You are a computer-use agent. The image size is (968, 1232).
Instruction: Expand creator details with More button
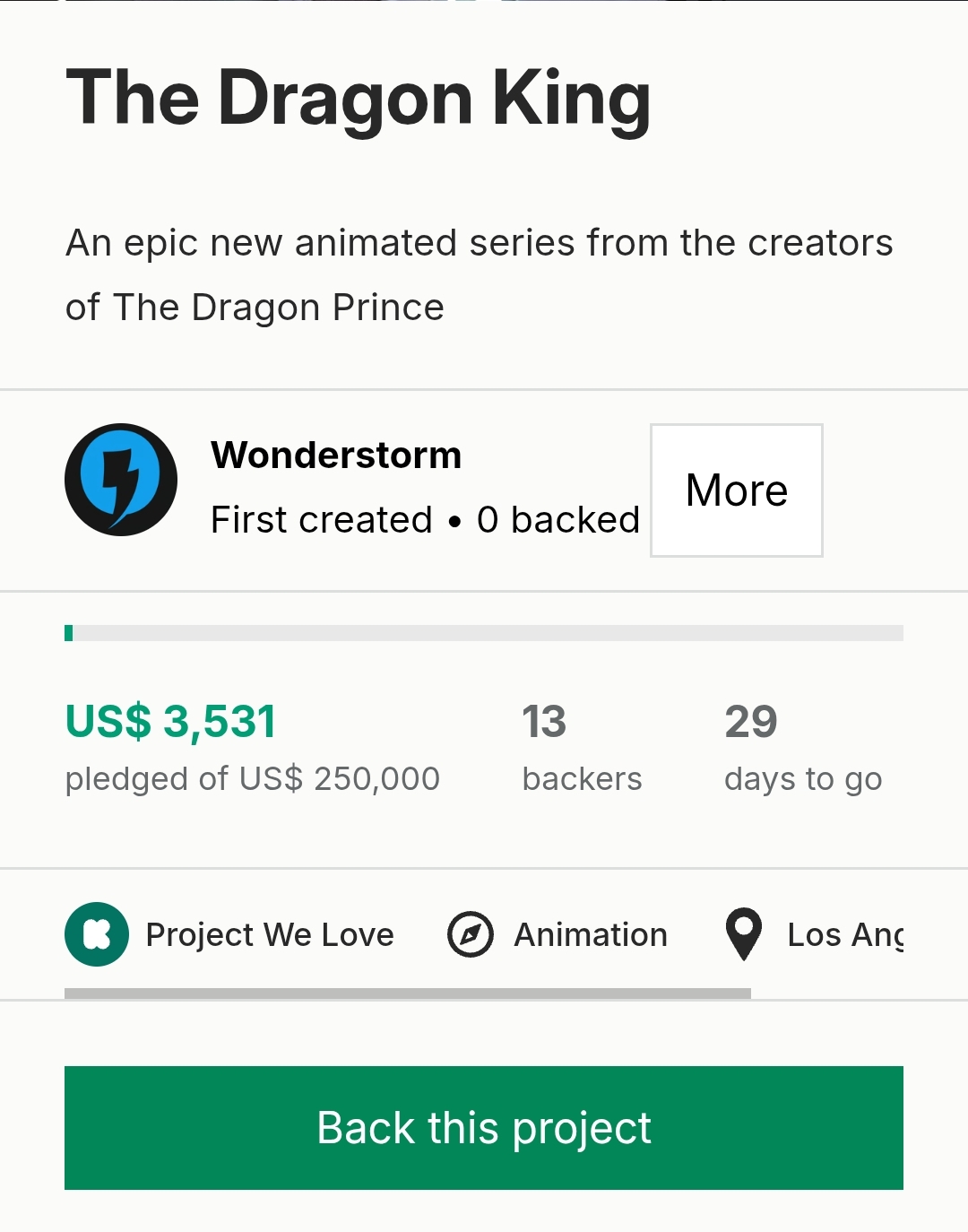coord(737,490)
